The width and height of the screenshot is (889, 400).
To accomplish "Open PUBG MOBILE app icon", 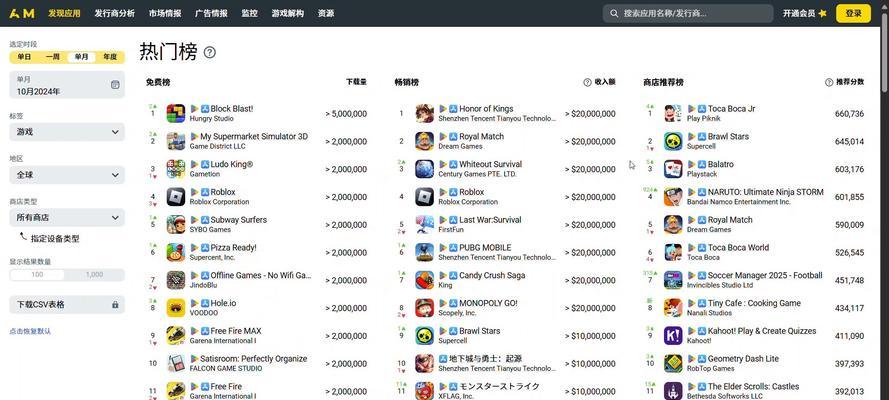I will coord(425,252).
